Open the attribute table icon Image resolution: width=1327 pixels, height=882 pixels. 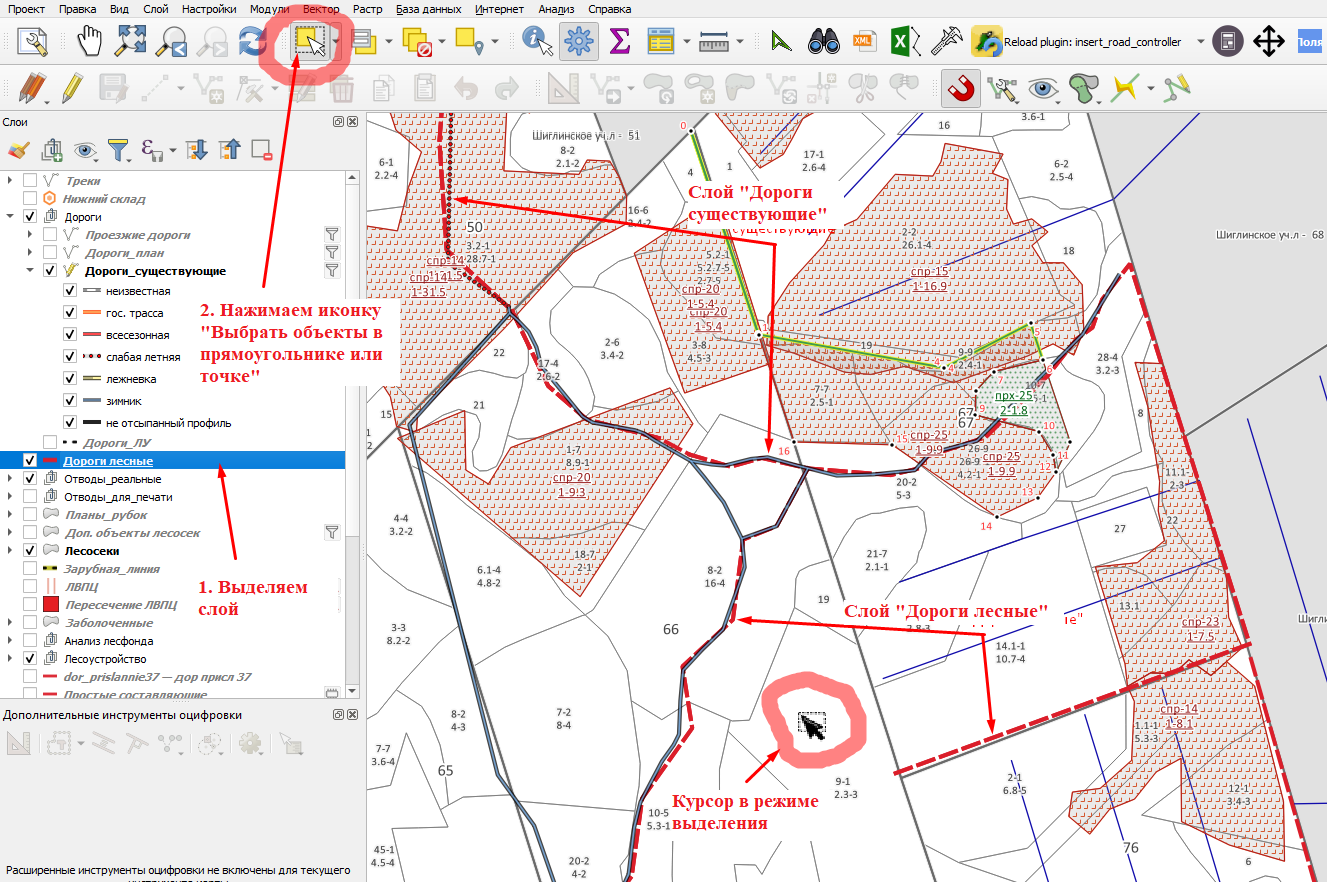[661, 42]
